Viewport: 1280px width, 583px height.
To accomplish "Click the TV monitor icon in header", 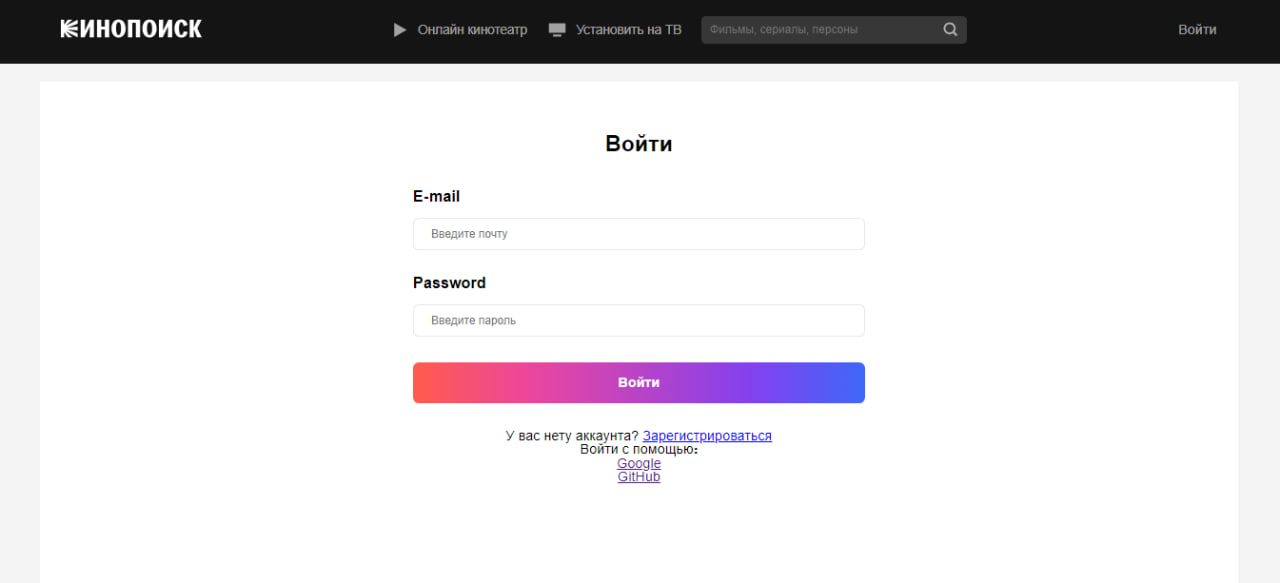I will (x=557, y=30).
